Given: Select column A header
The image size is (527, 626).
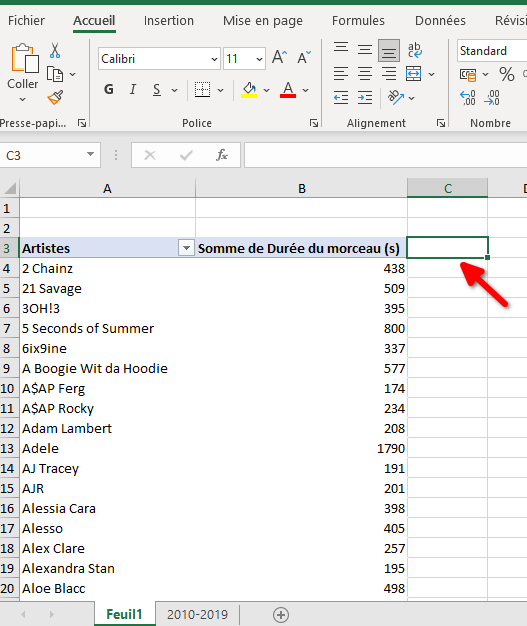Looking at the screenshot, I should [x=107, y=188].
